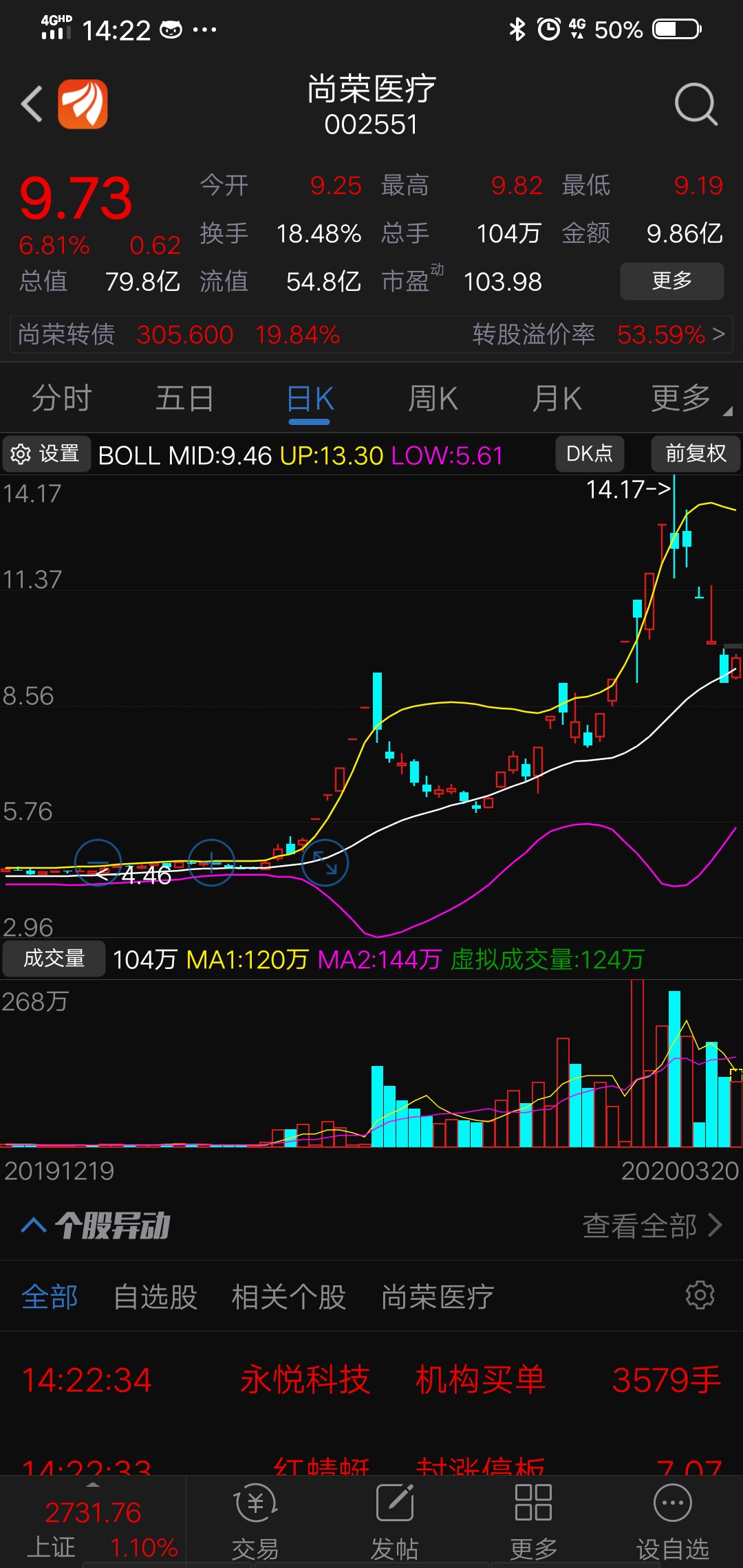Tap the plus circle chart control
Viewport: 743px width, 1568px height.
click(x=211, y=862)
